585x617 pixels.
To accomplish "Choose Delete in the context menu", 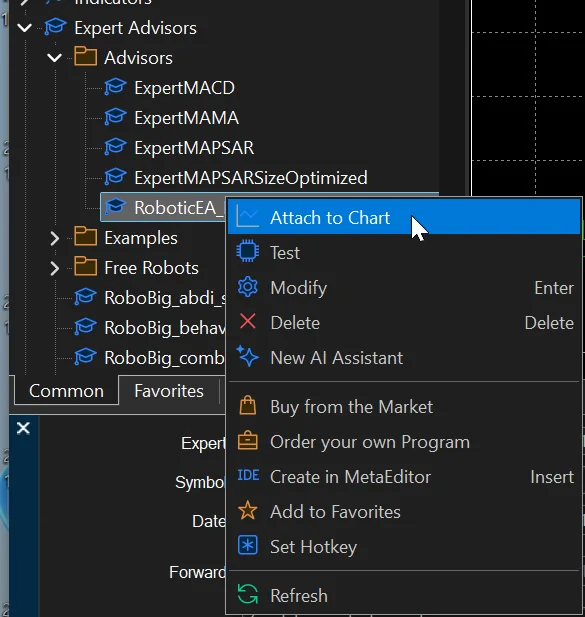I will [404, 323].
